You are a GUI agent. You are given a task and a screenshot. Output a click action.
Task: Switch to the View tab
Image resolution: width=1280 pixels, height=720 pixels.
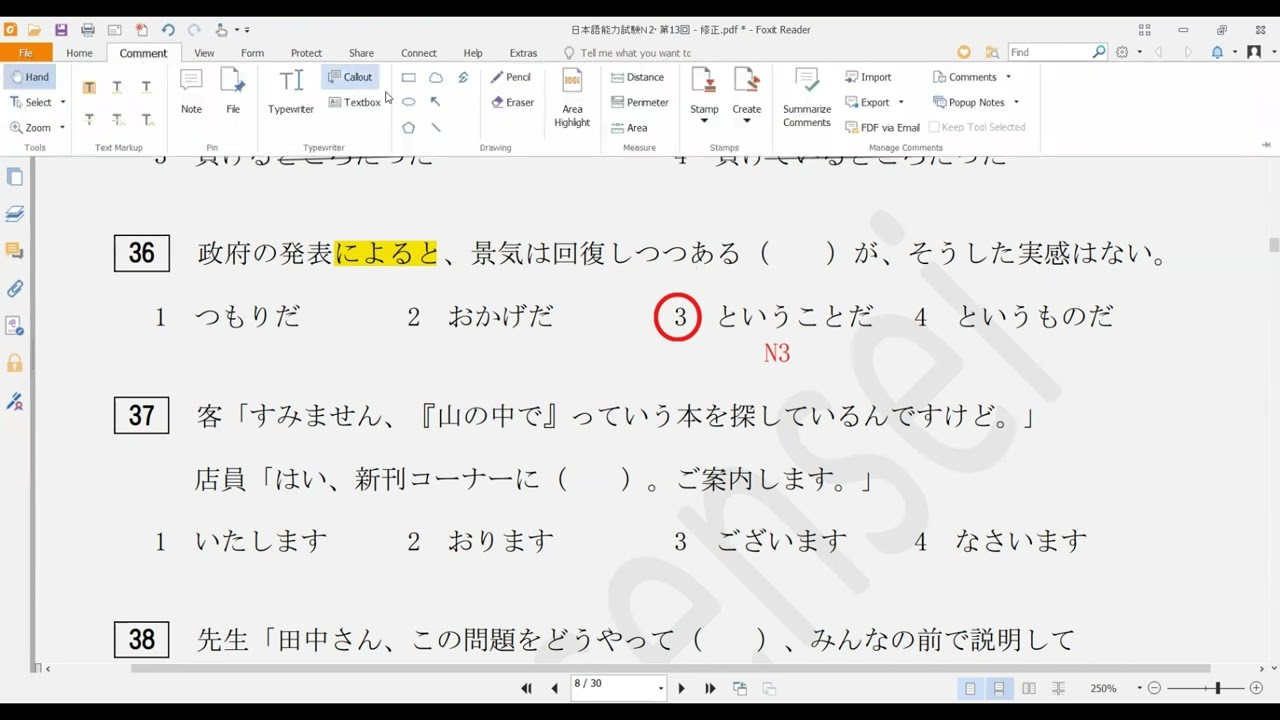click(204, 53)
